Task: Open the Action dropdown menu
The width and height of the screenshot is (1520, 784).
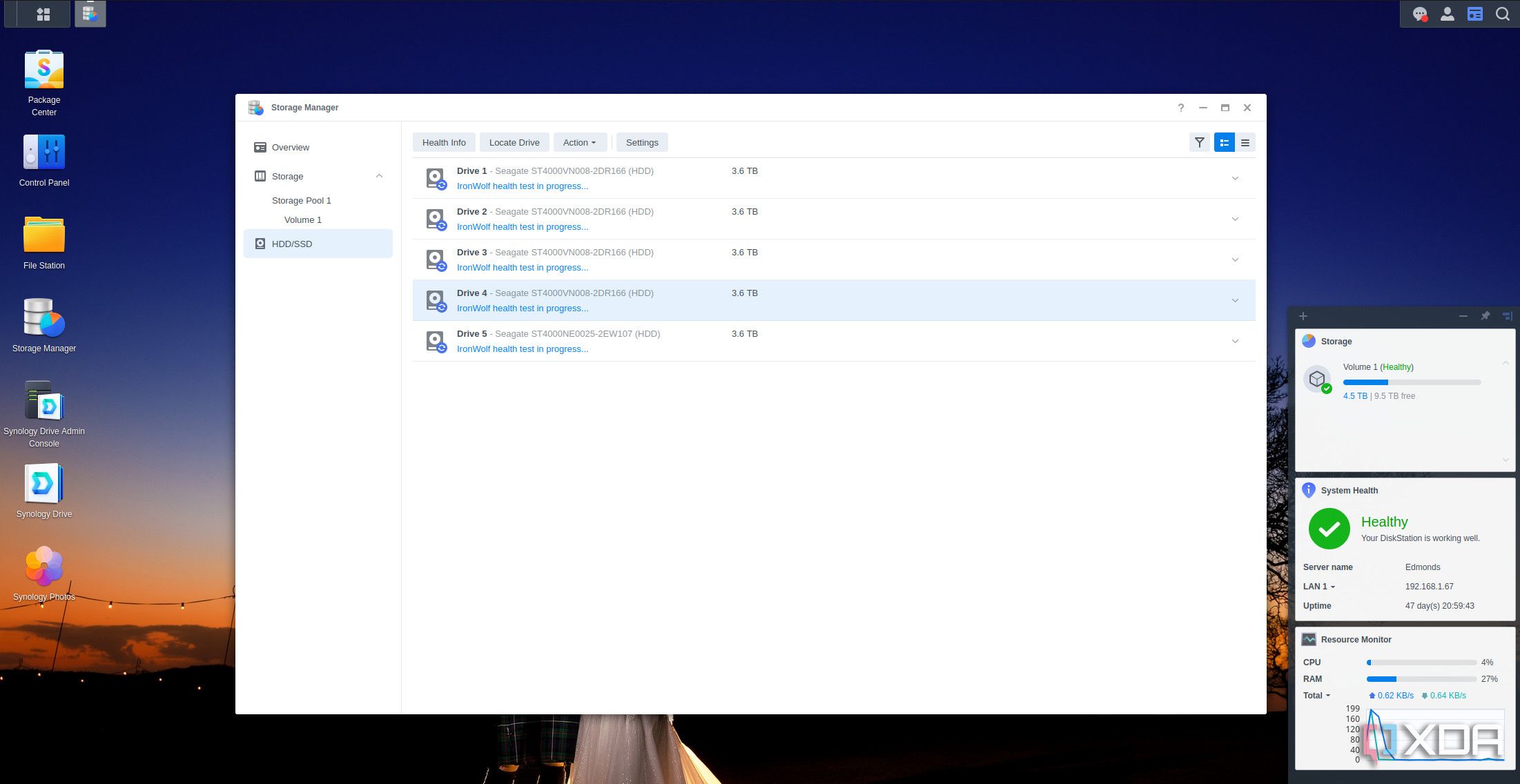Action: [580, 142]
